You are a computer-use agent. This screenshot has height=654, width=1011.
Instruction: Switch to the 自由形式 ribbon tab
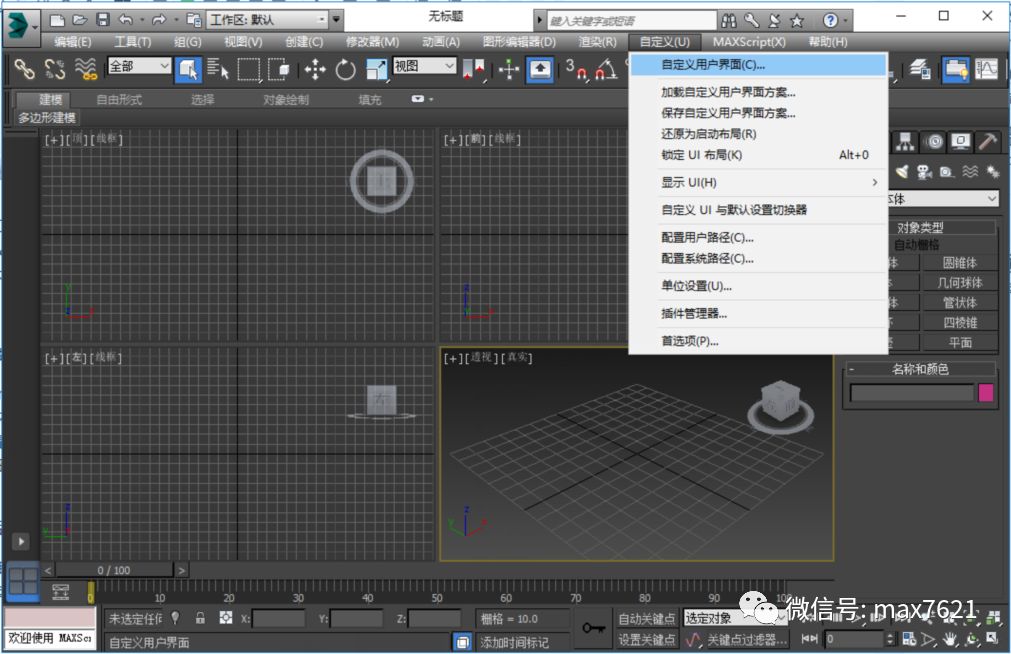click(x=119, y=99)
